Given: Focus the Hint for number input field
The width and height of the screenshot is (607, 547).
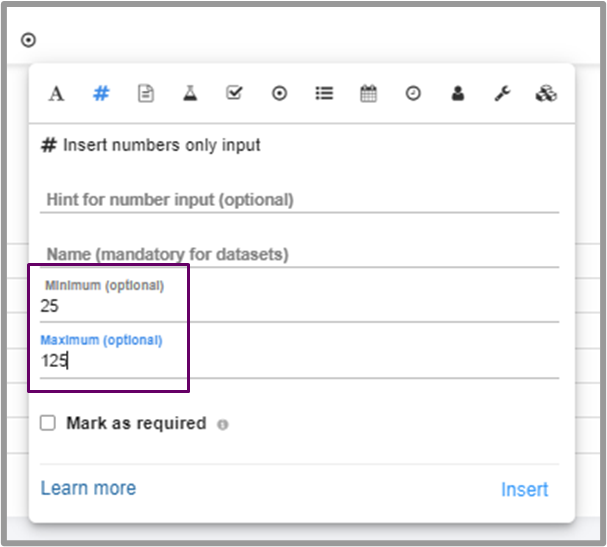Looking at the screenshot, I should pos(300,200).
